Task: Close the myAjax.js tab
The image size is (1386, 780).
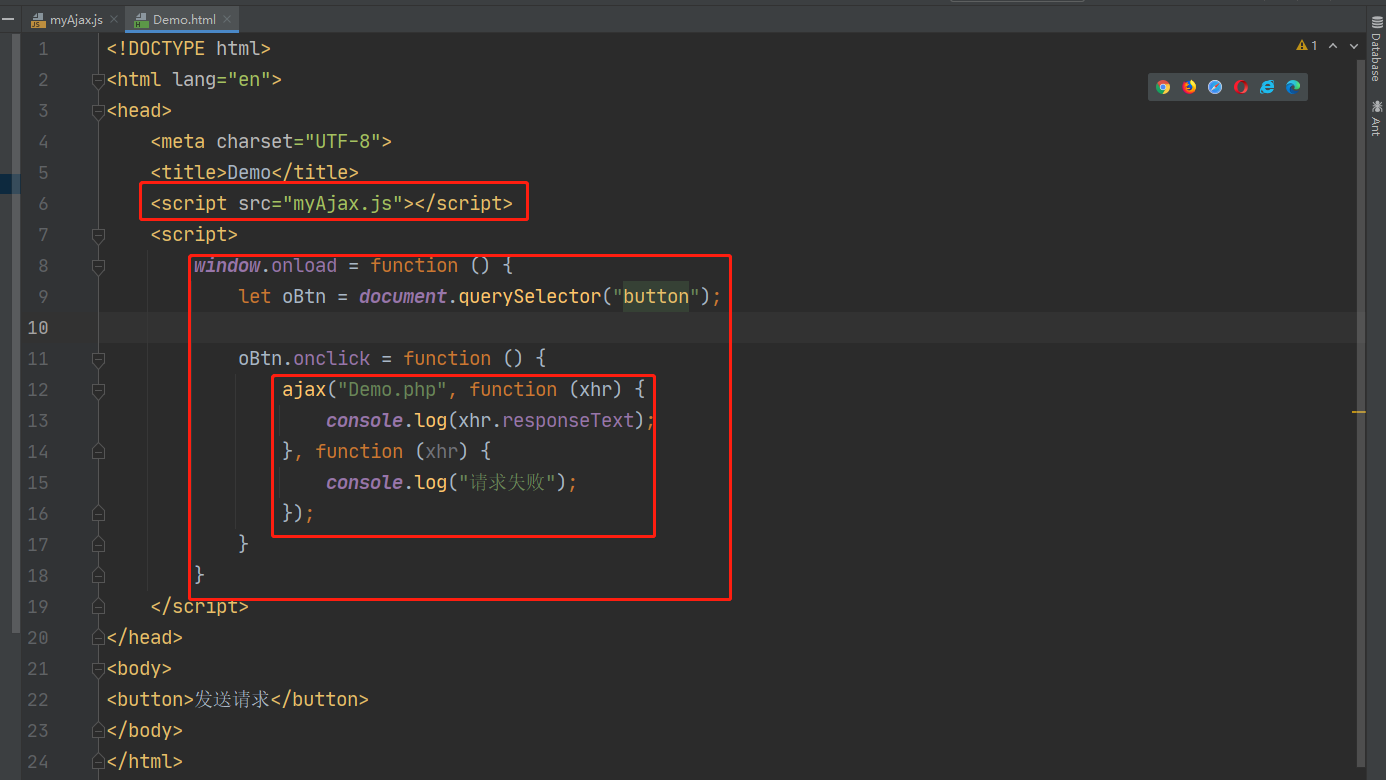Action: (112, 19)
